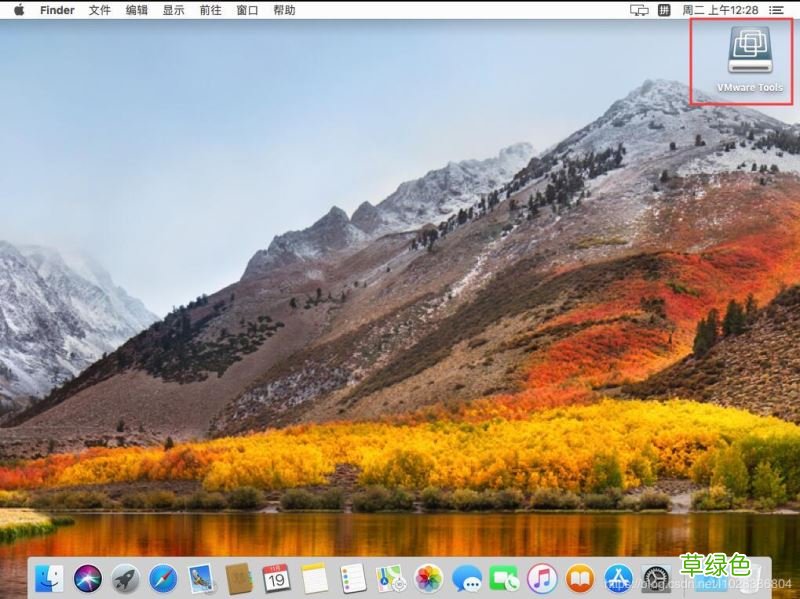The height and width of the screenshot is (599, 800).
Task: Open the Notes app
Action: [312, 577]
